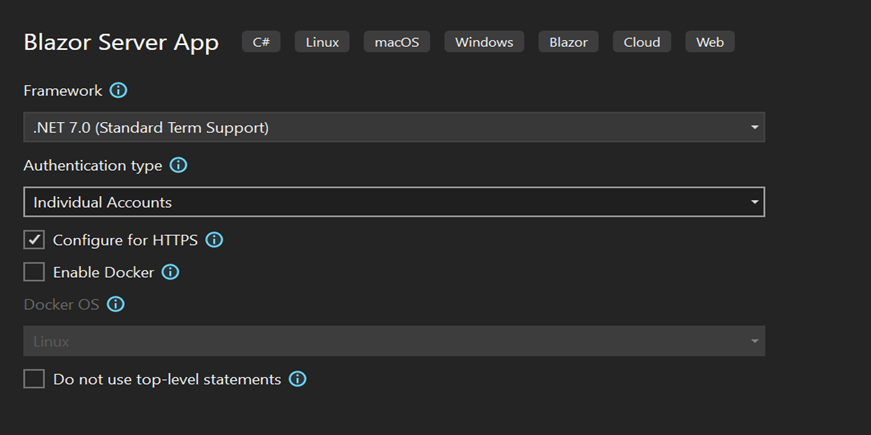Viewport: 871px width, 435px height.
Task: Click the Cloud tag
Action: [x=642, y=42]
